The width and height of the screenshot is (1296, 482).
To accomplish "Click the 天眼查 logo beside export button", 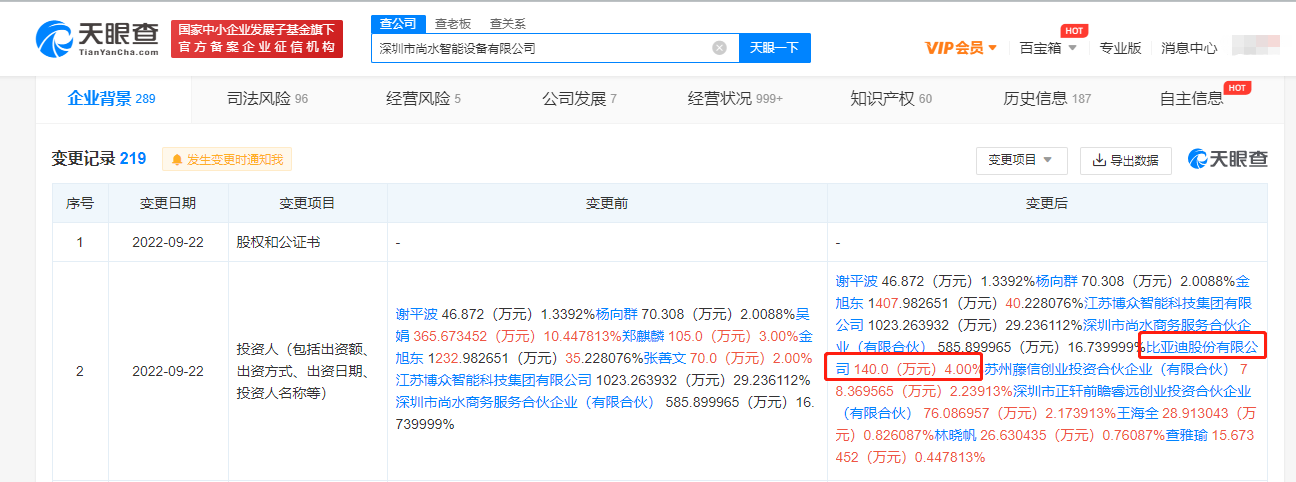I will pyautogui.click(x=1227, y=159).
